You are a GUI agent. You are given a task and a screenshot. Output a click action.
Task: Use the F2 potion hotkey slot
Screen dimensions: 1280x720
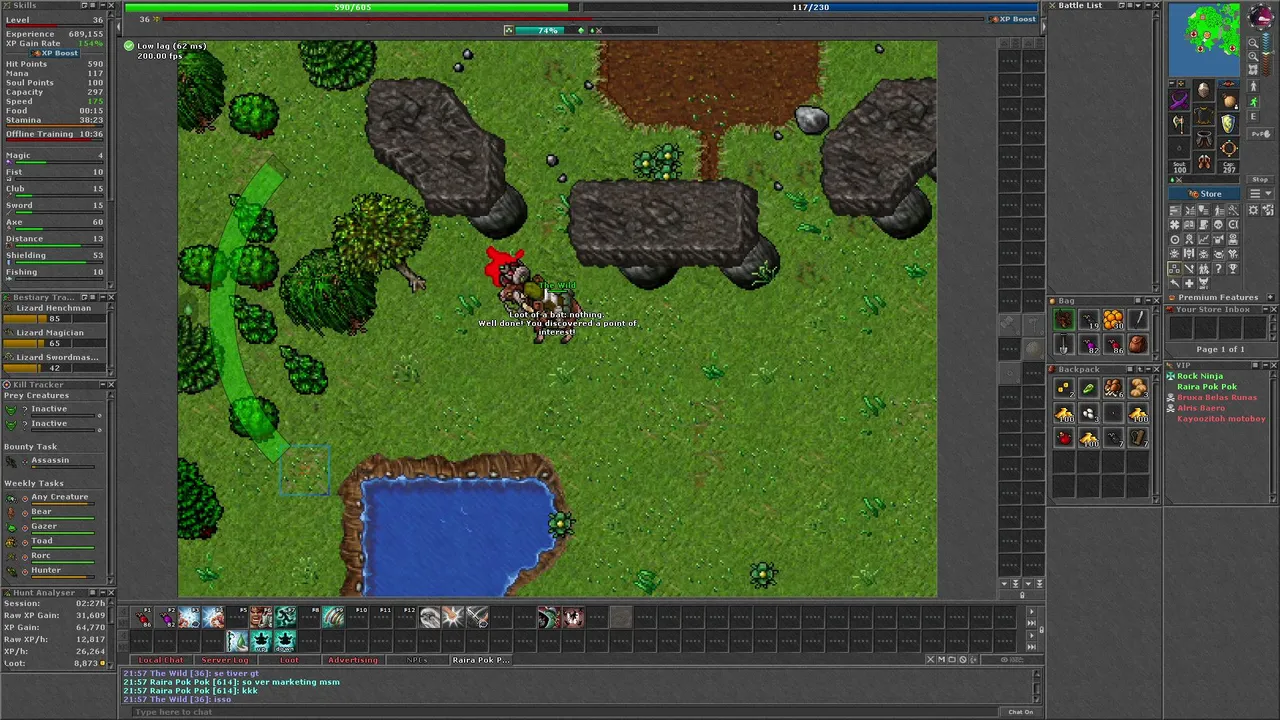click(167, 618)
